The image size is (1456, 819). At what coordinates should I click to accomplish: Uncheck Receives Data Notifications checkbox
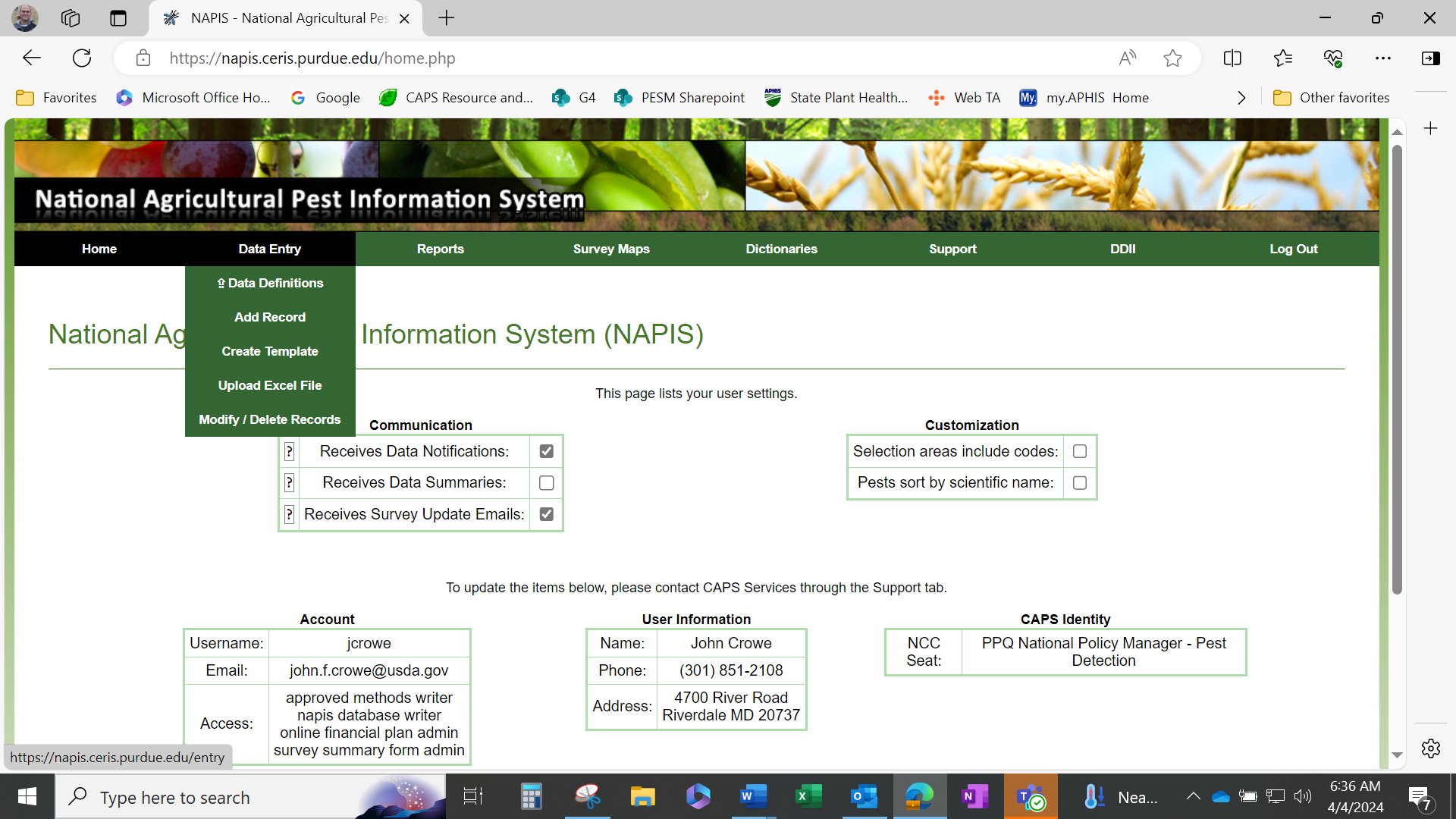coord(546,452)
